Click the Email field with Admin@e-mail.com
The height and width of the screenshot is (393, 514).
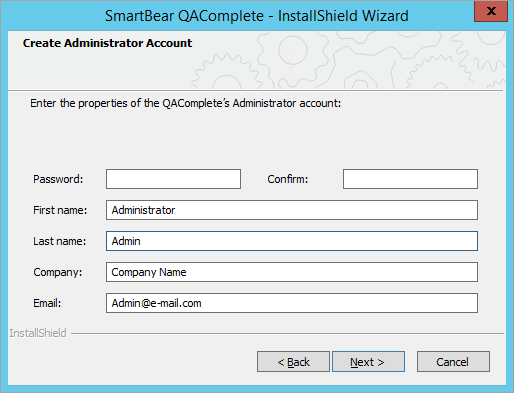click(292, 303)
